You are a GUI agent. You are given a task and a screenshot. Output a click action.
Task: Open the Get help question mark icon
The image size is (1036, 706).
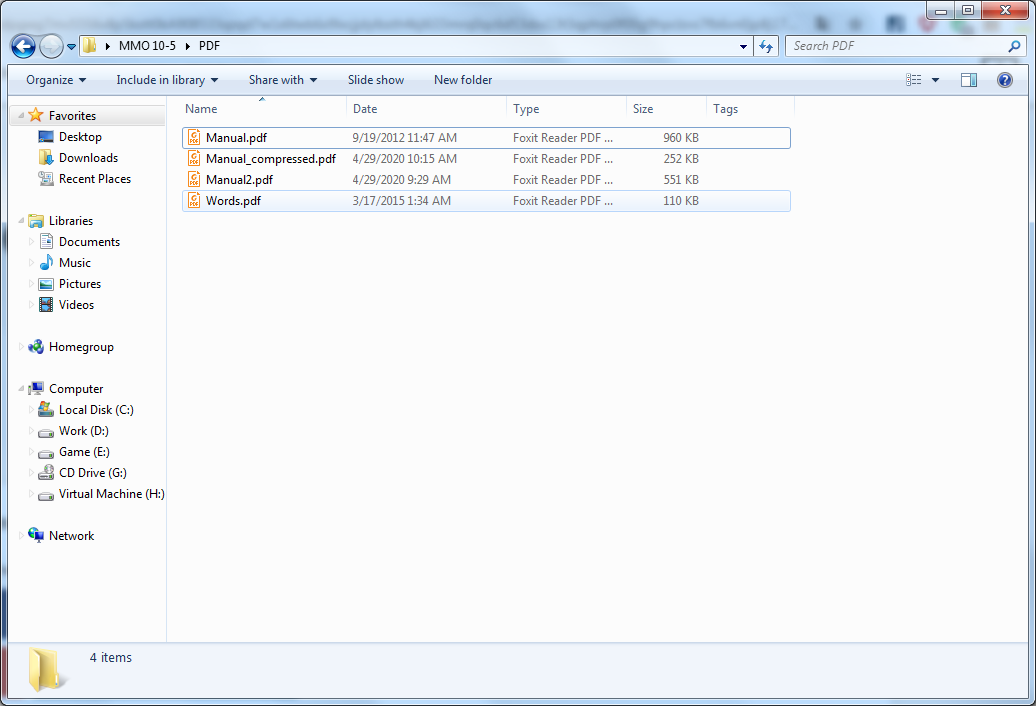coord(1005,80)
